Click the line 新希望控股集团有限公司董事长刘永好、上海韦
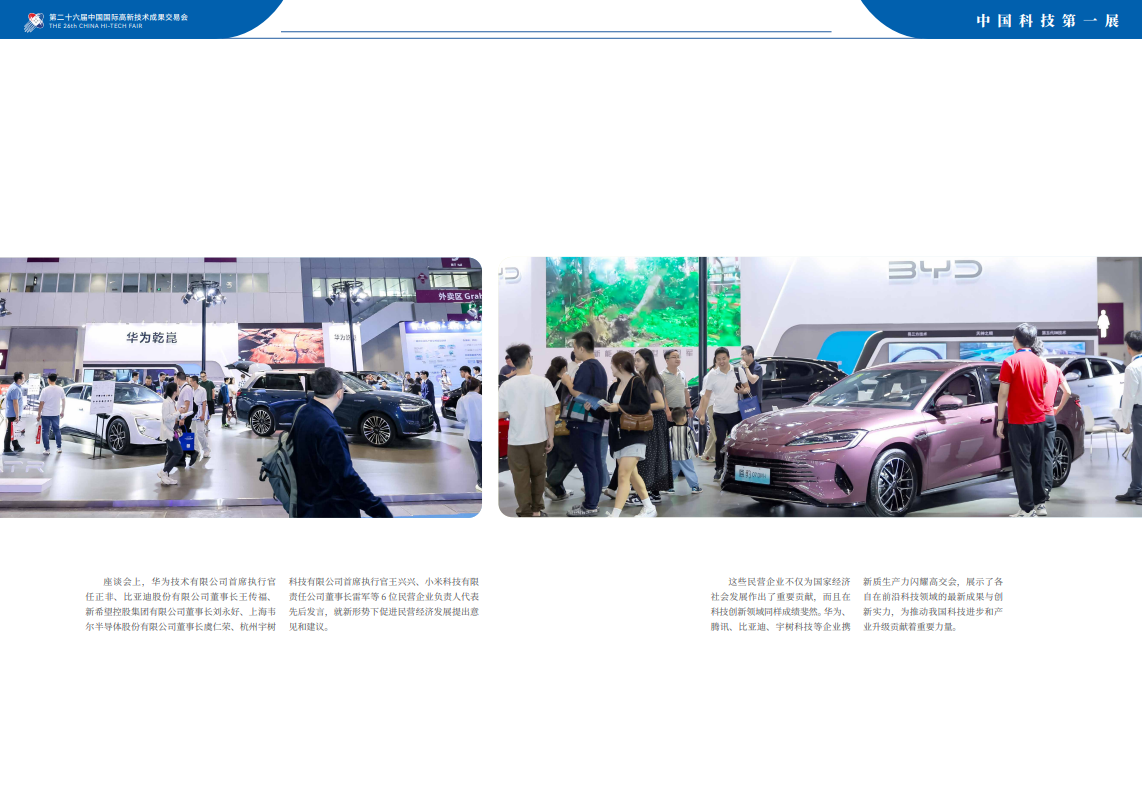The width and height of the screenshot is (1142, 796). (x=181, y=612)
